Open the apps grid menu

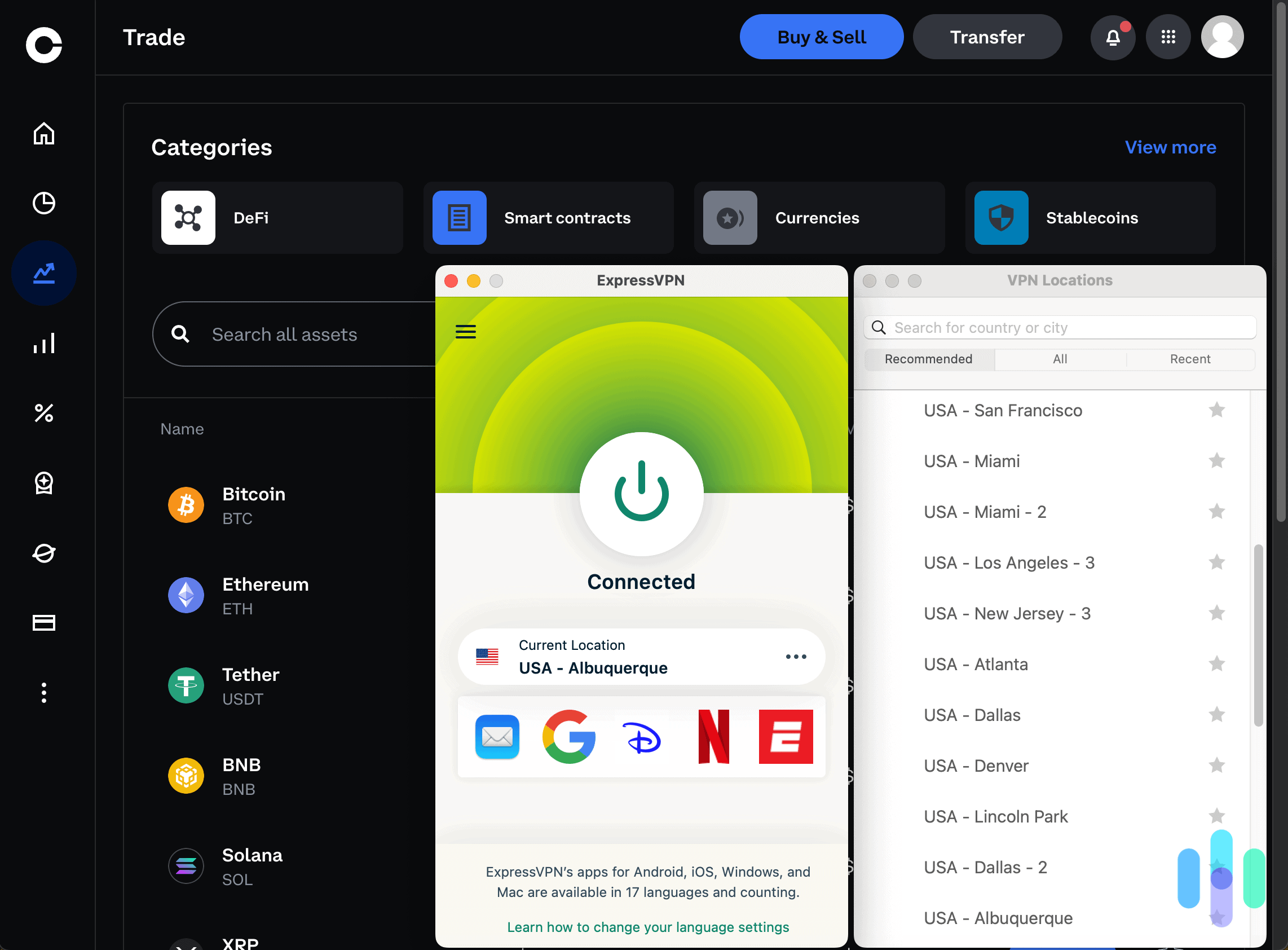[1168, 37]
